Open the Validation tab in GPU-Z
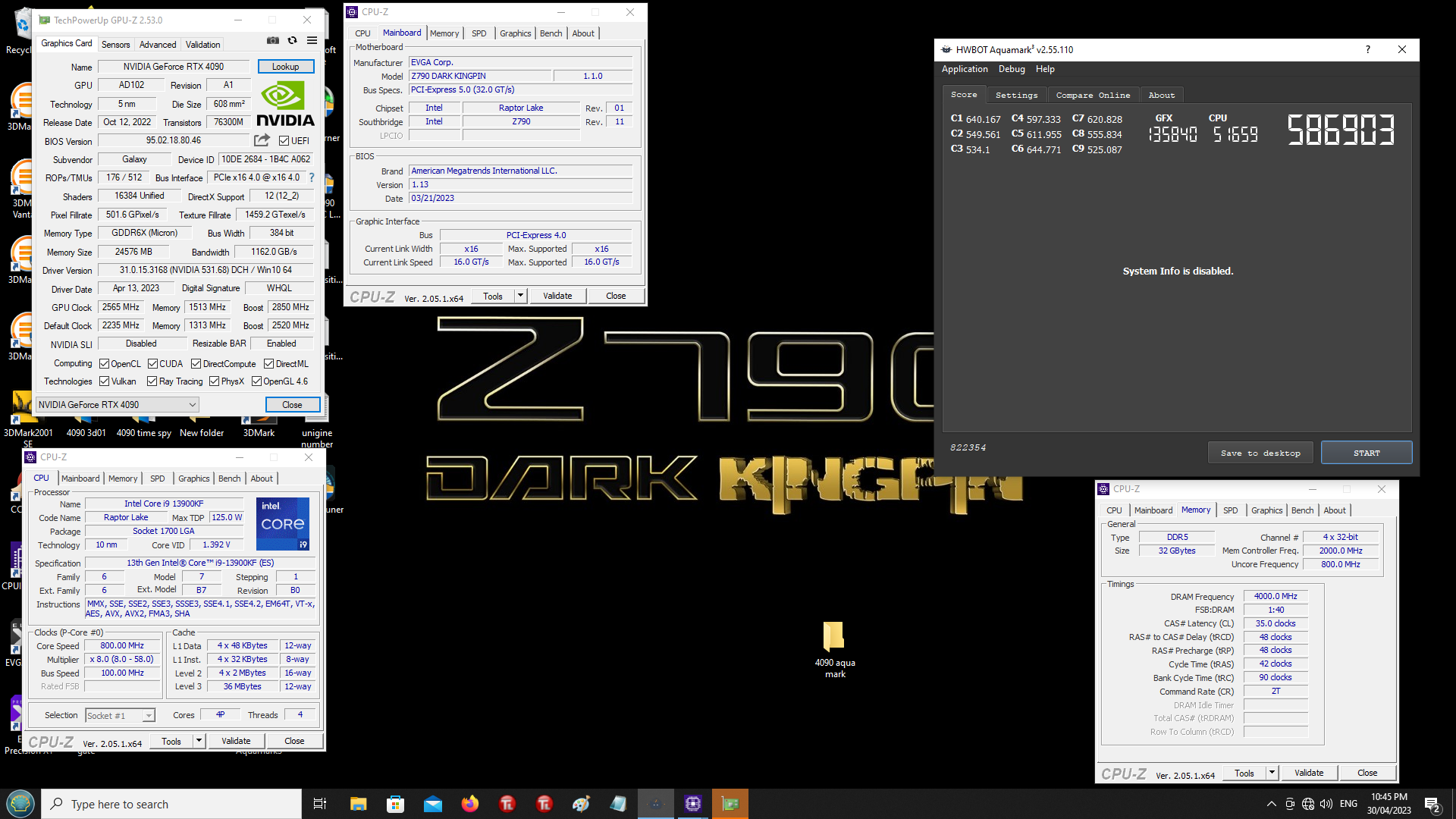This screenshot has height=819, width=1456. pos(203,45)
